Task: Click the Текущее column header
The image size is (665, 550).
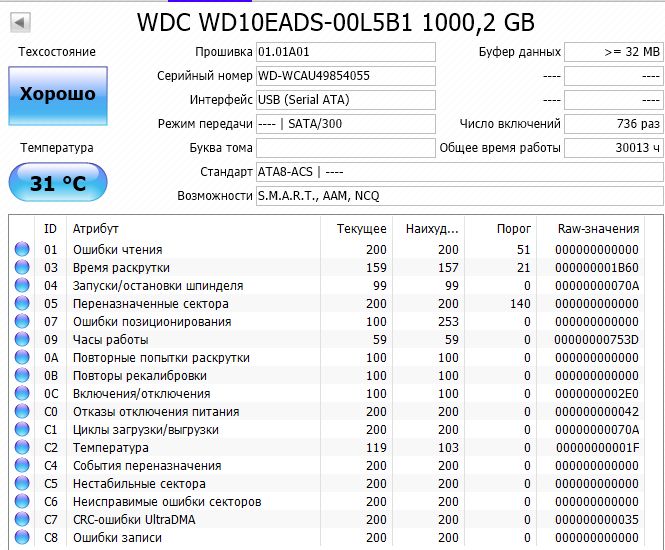Action: click(357, 229)
